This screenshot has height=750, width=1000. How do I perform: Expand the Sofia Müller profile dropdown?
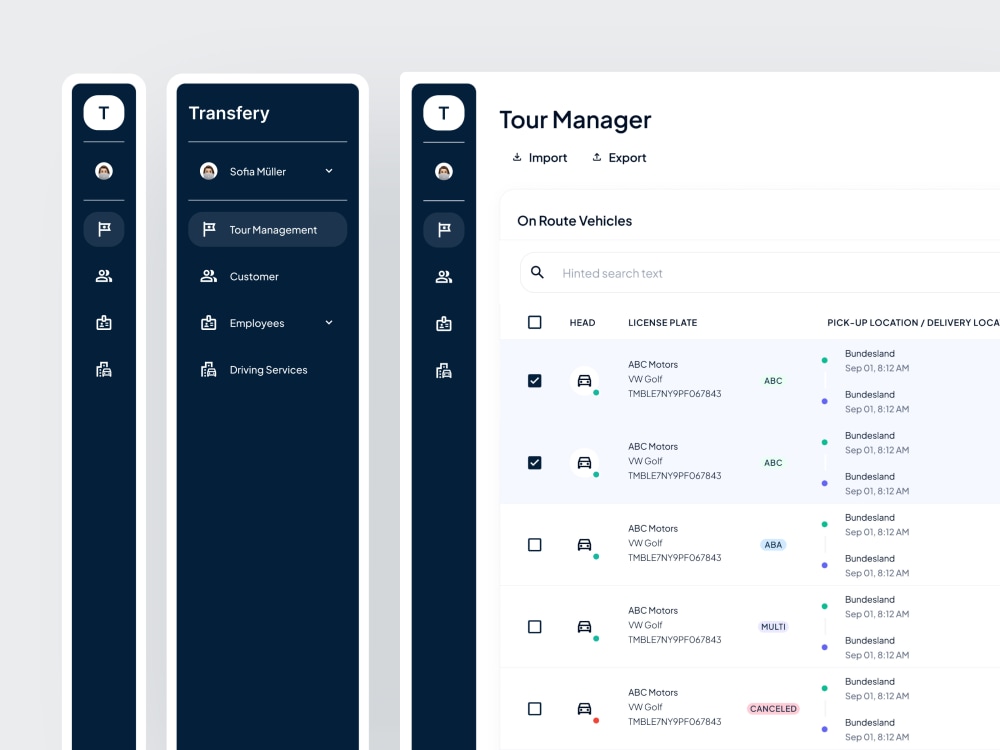(328, 171)
